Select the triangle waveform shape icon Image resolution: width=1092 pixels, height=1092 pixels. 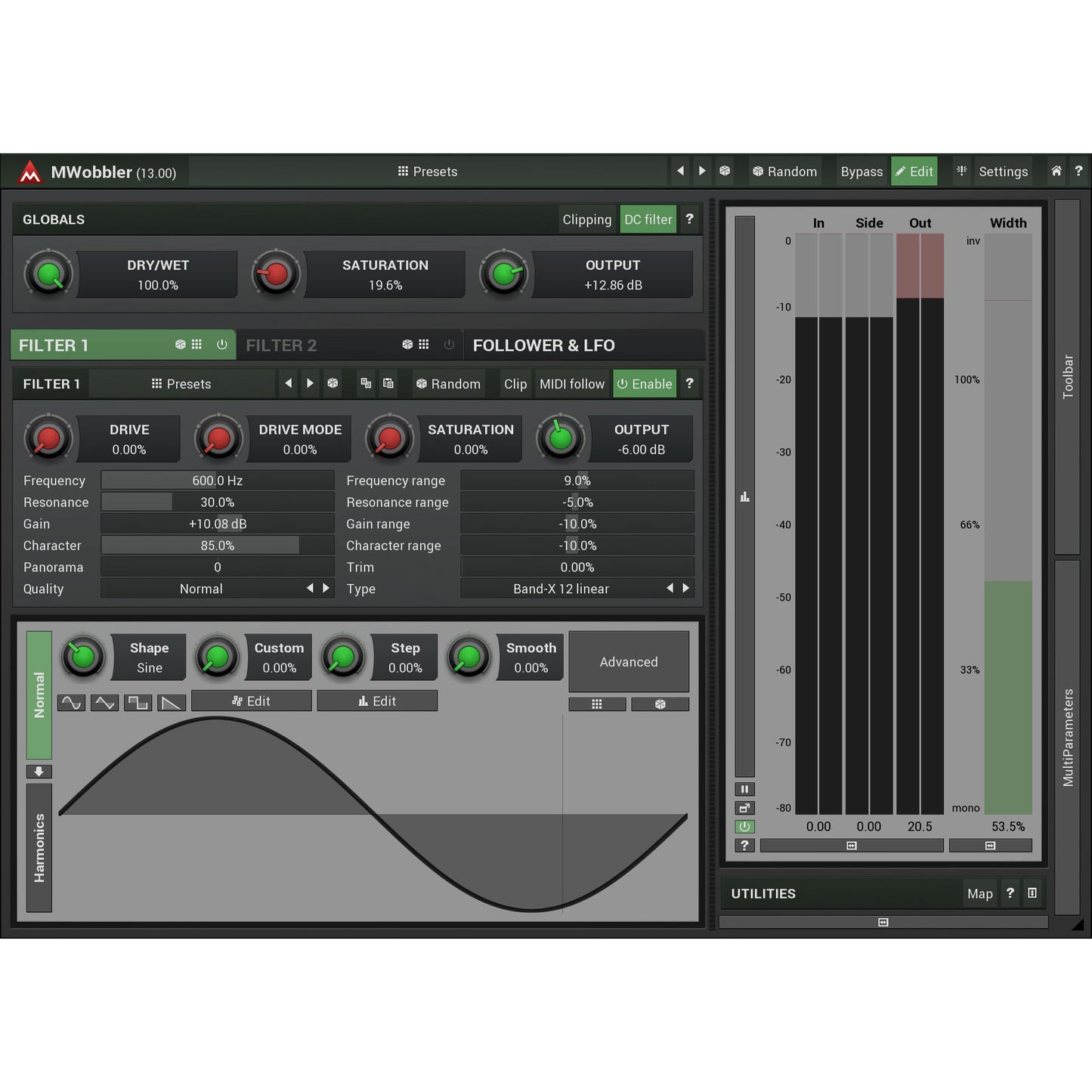point(104,702)
